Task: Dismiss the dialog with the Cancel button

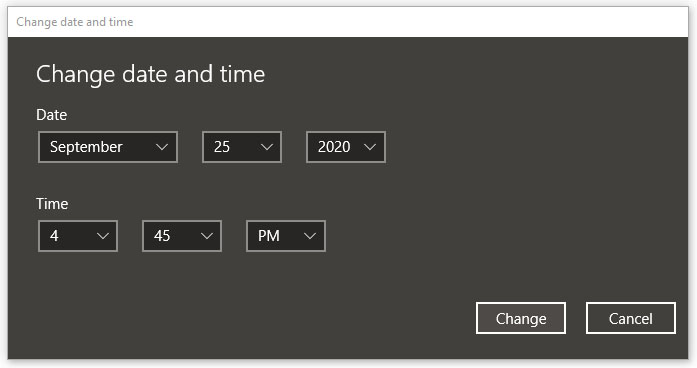Action: tap(631, 318)
